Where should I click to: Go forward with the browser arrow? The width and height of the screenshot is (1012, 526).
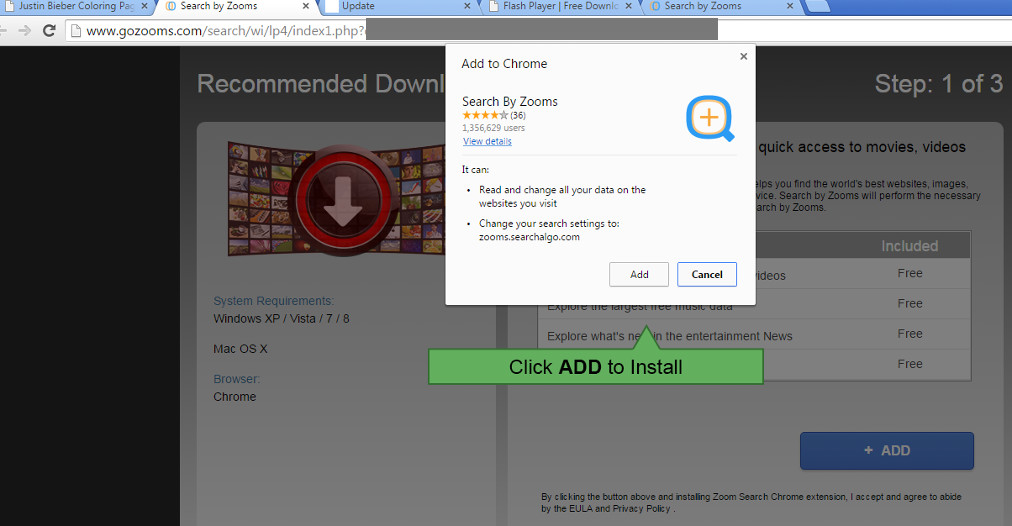tap(25, 30)
